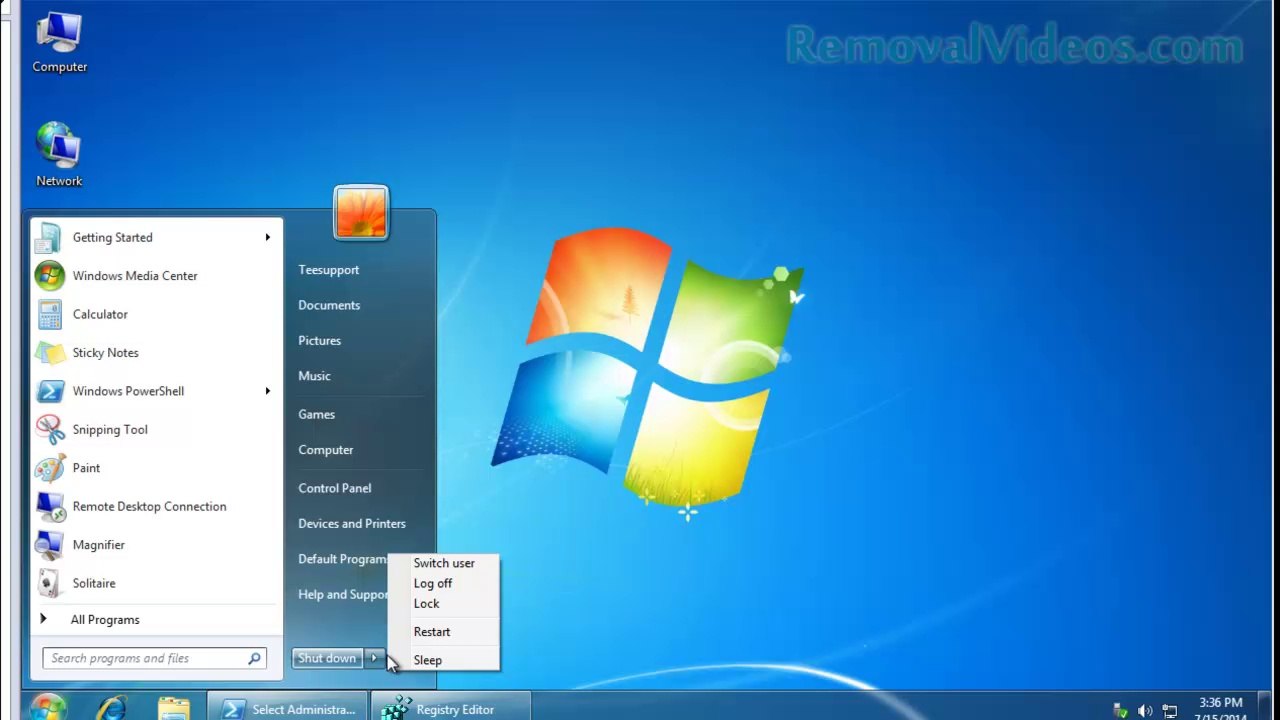Screen dimensions: 1280x720
Task: Select Log off in the power menu
Action: click(433, 583)
